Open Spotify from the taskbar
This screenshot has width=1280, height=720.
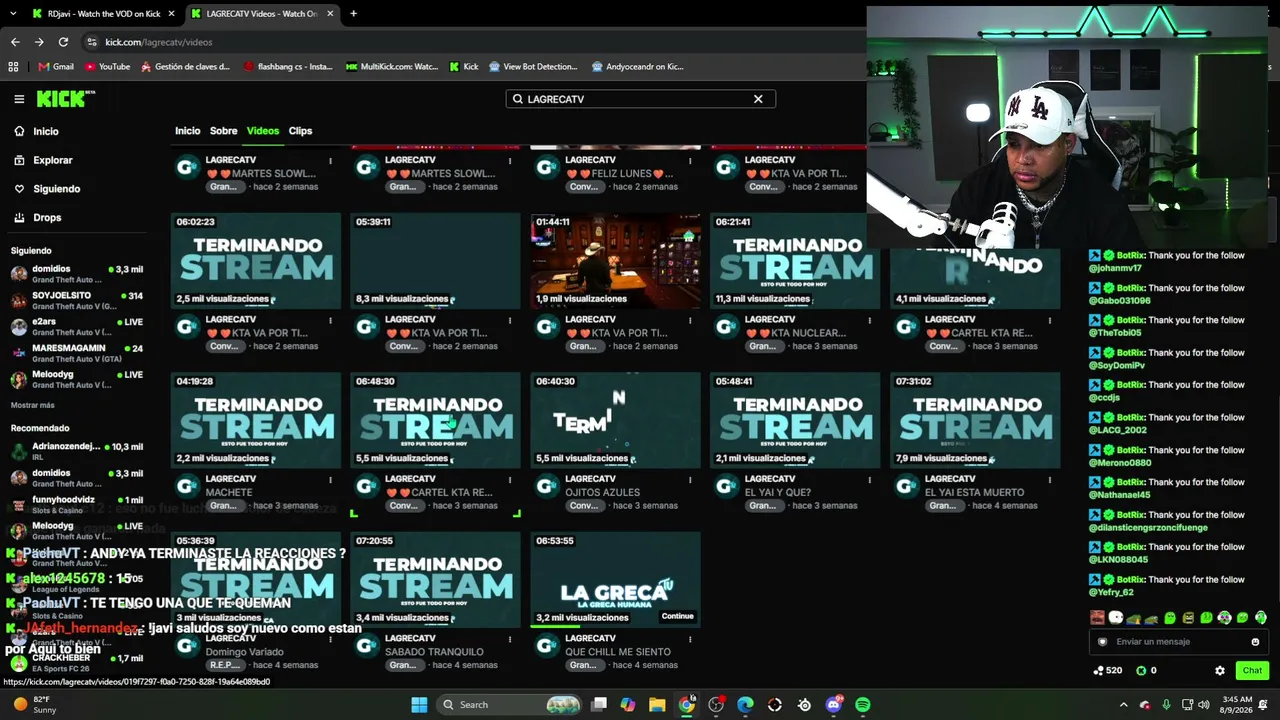coord(863,705)
